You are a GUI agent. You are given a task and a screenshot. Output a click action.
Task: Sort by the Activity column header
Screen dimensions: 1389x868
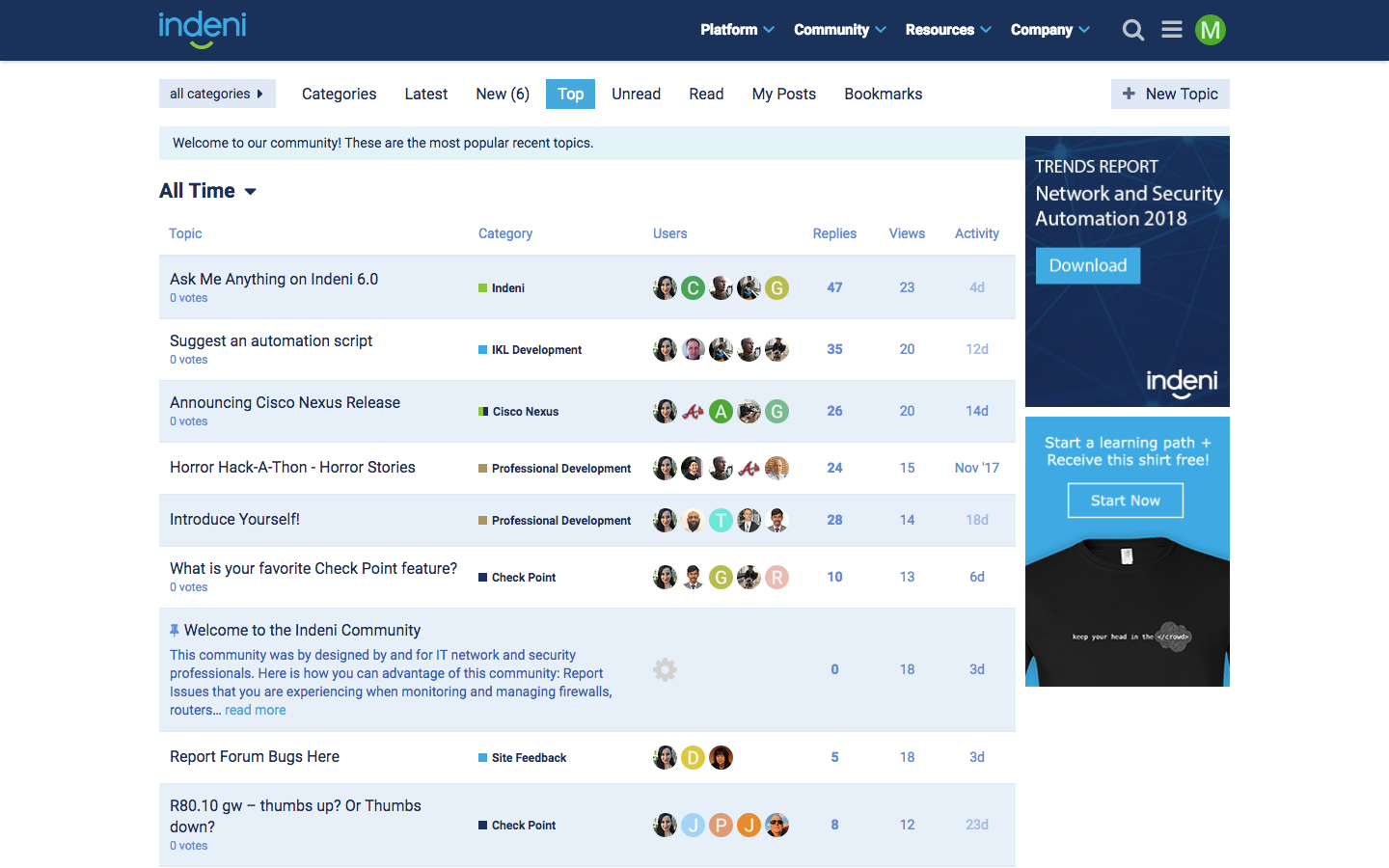point(977,233)
